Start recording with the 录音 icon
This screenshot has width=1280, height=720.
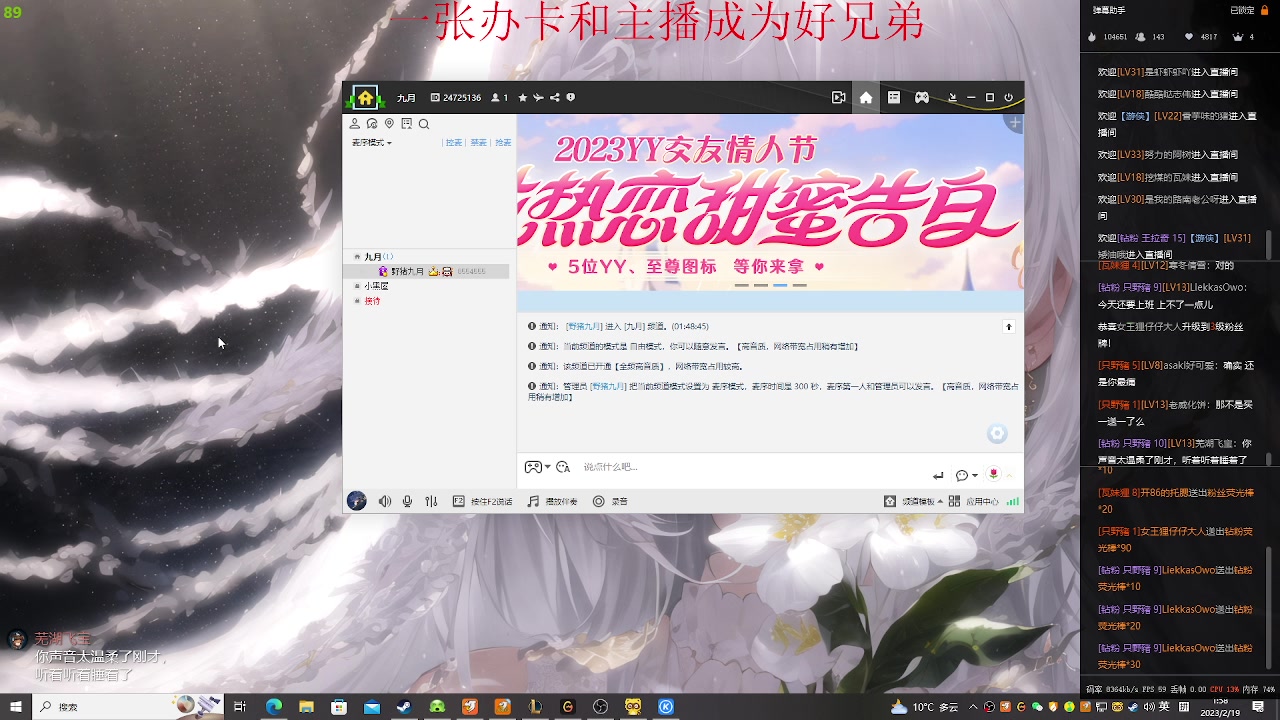coord(596,501)
